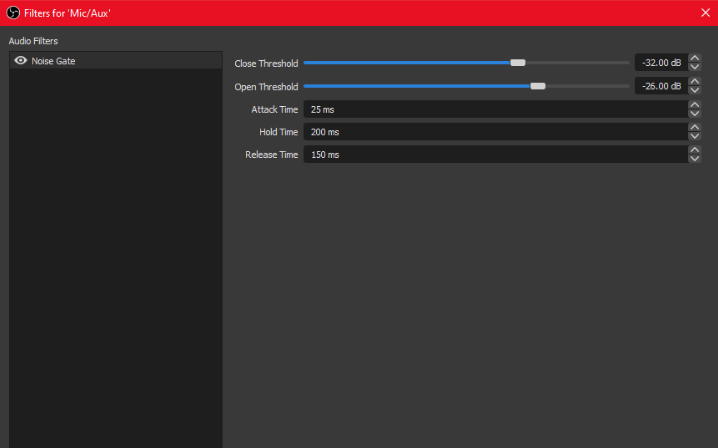Screen dimensions: 718x448
Task: Decrease Release Time with the down arrow
Action: [694, 159]
